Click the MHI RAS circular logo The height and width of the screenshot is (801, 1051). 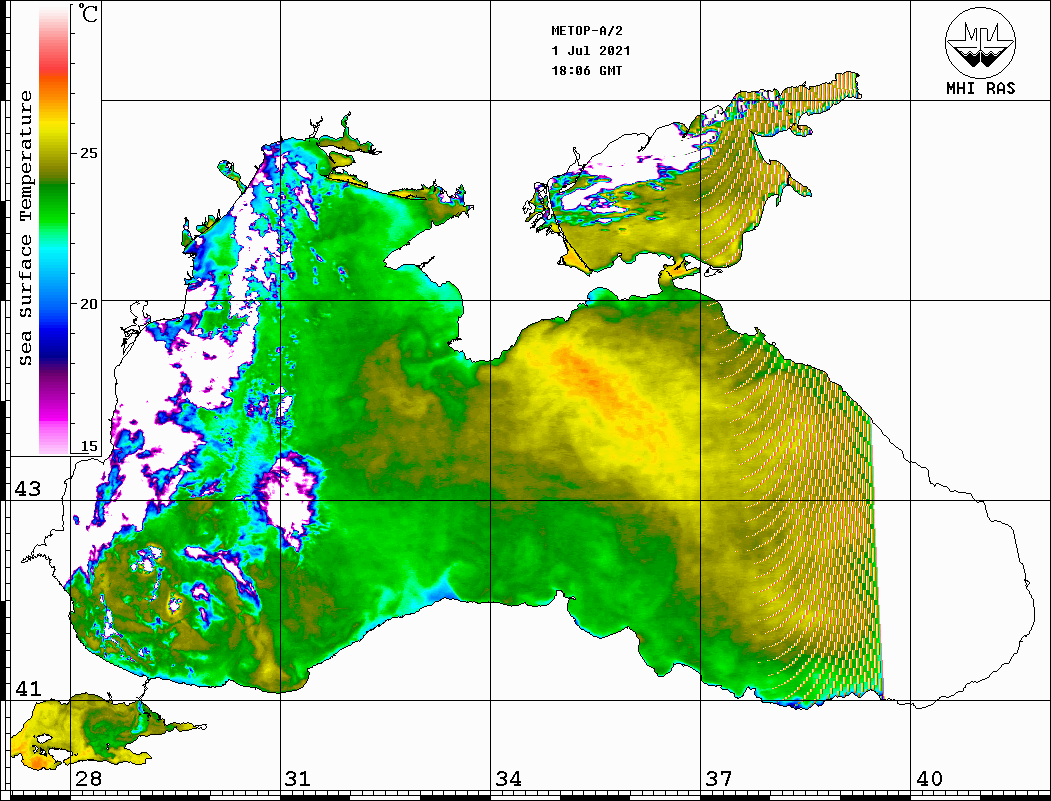(980, 42)
